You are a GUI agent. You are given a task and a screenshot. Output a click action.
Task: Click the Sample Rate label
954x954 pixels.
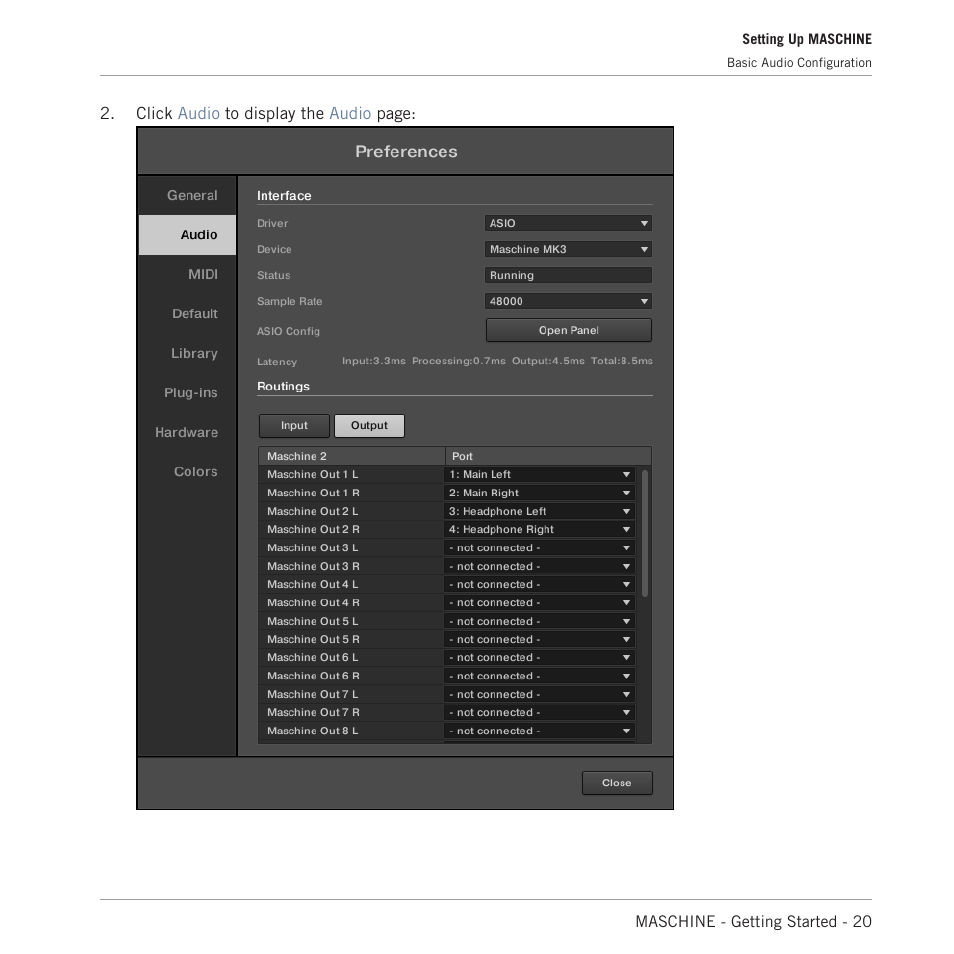click(290, 301)
